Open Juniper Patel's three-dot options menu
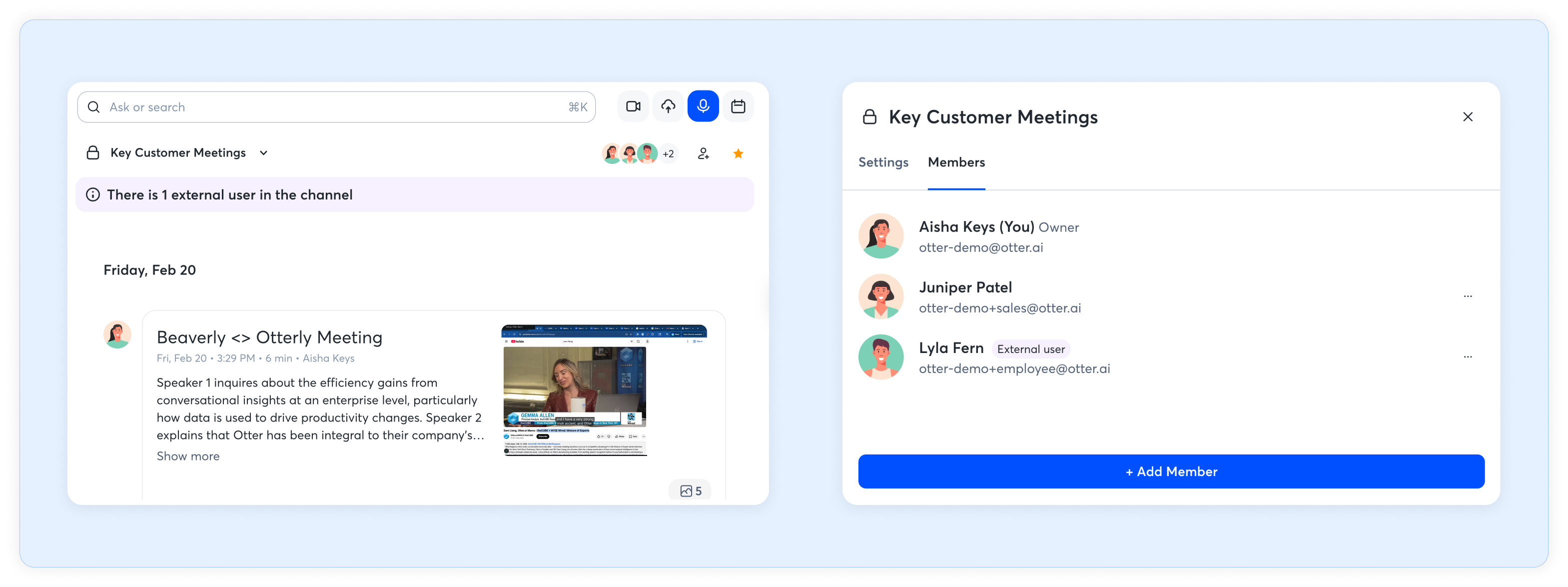The width and height of the screenshot is (1568, 587). click(1468, 296)
